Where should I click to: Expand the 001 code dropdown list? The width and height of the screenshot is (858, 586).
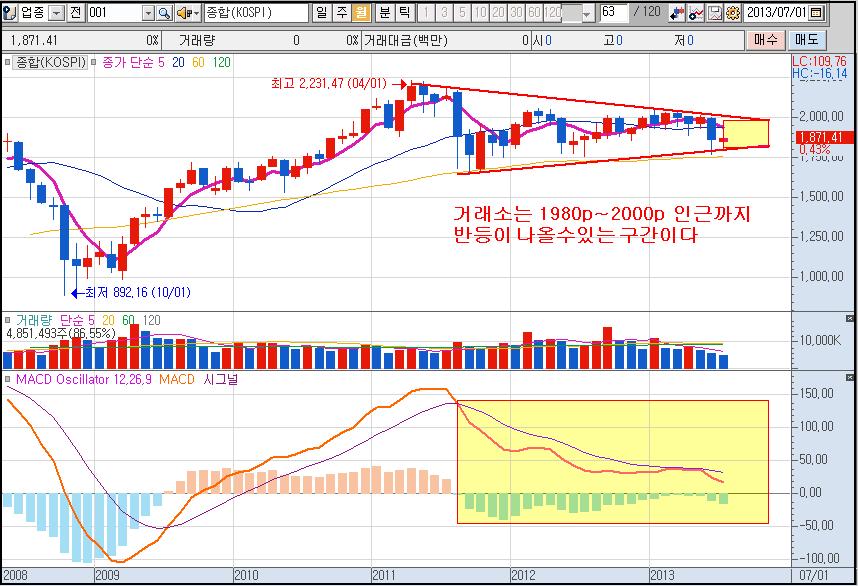(148, 13)
